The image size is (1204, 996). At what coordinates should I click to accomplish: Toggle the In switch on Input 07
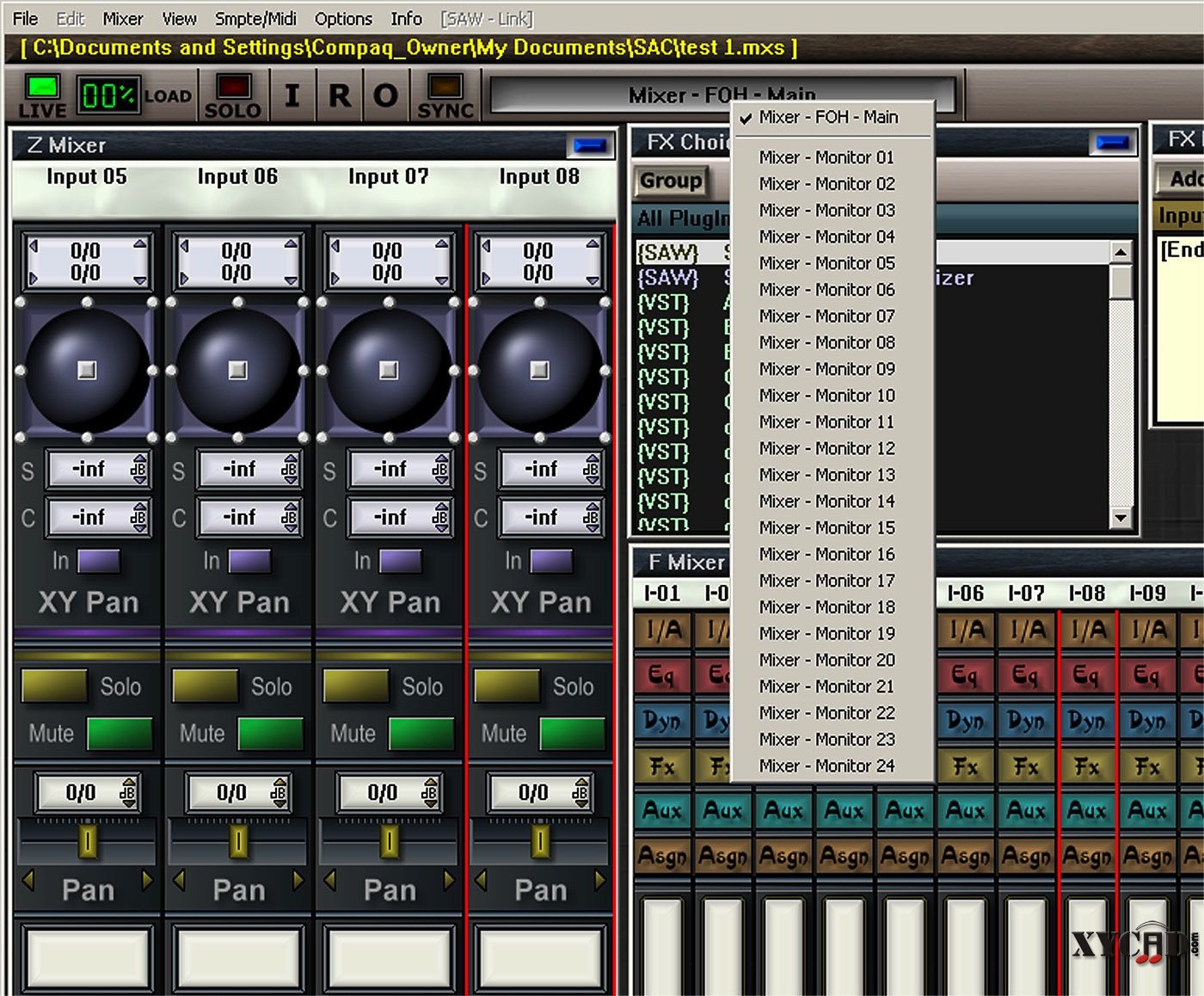[401, 561]
